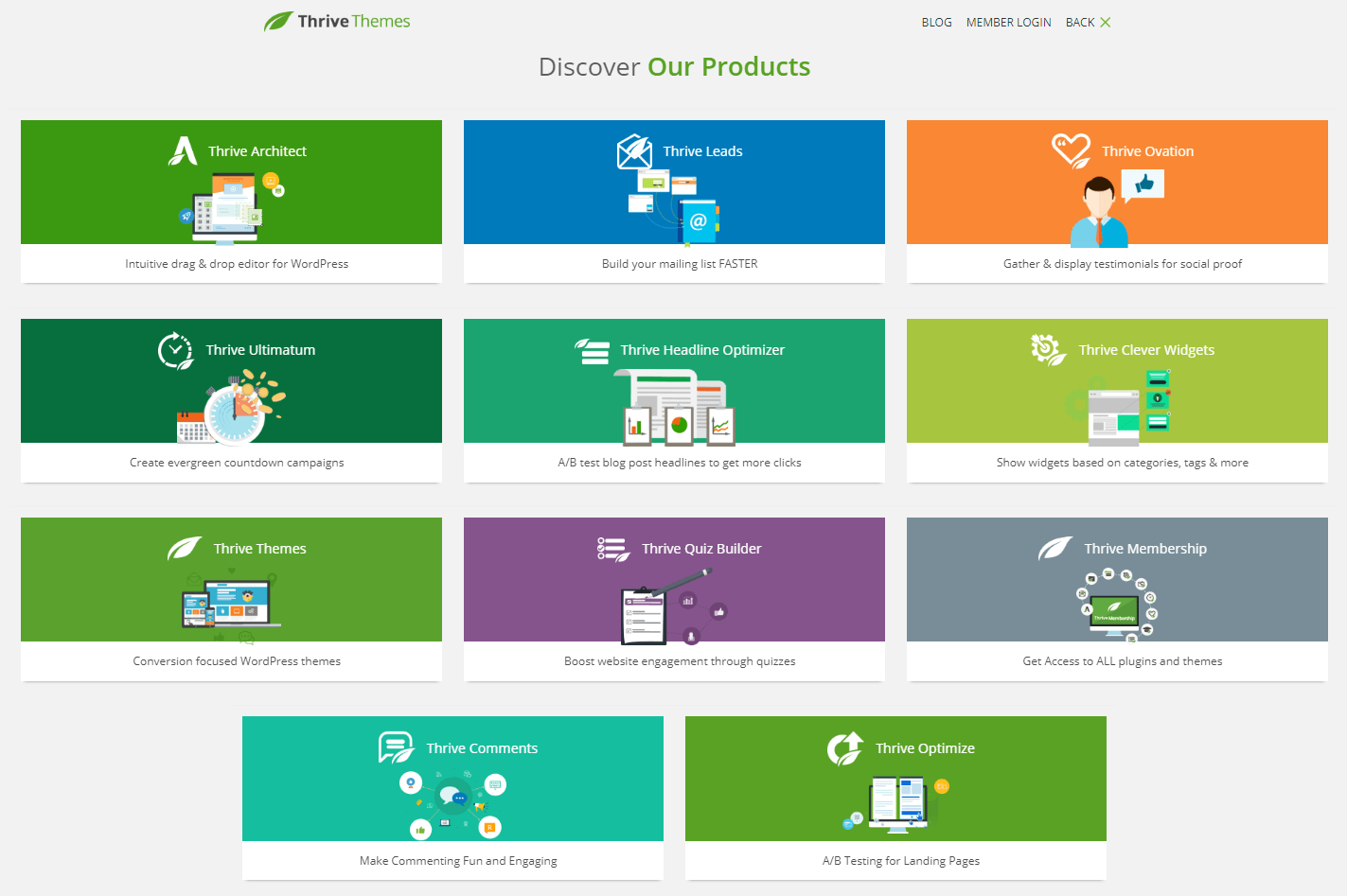The width and height of the screenshot is (1347, 896).
Task: Open the Thrive Ovation title link
Action: point(1147,151)
